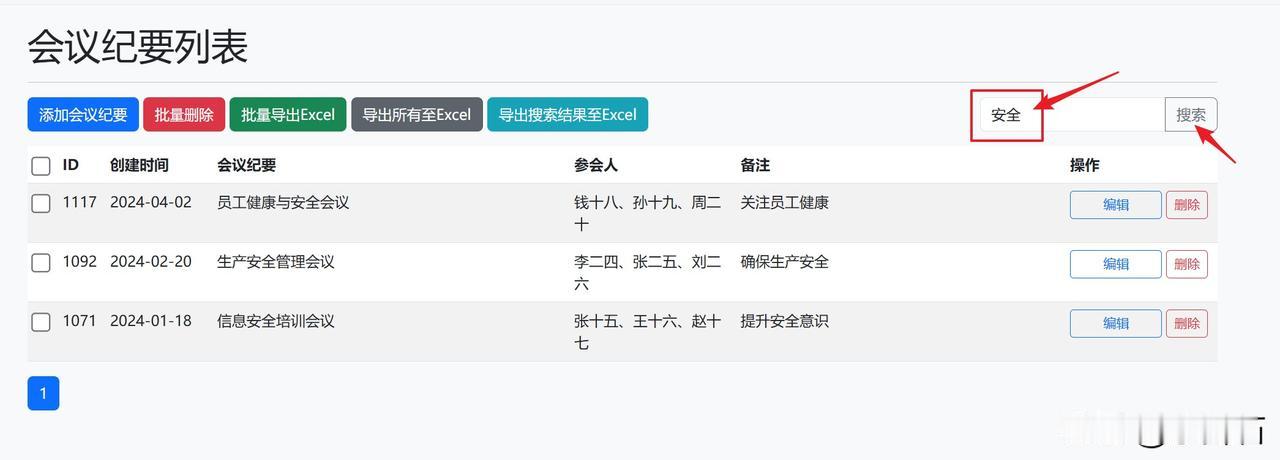Check the box for record 1071
Screen dimensions: 1280x460
[41, 322]
